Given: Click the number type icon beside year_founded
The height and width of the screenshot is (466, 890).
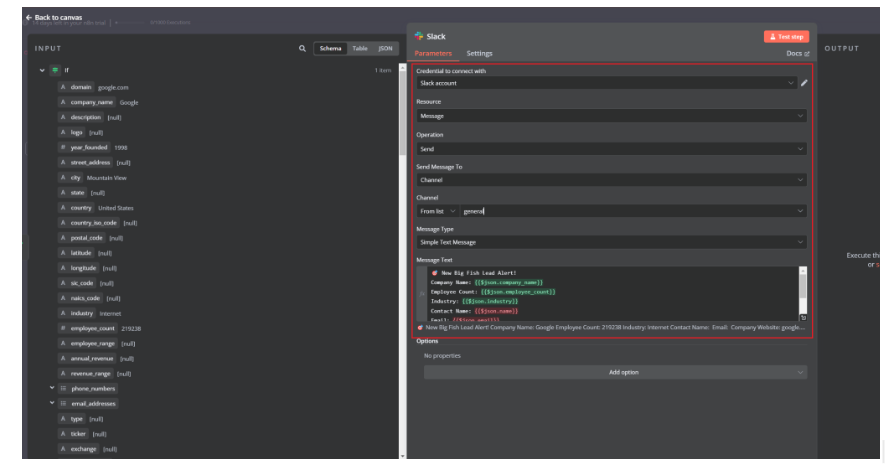Looking at the screenshot, I should [x=63, y=148].
